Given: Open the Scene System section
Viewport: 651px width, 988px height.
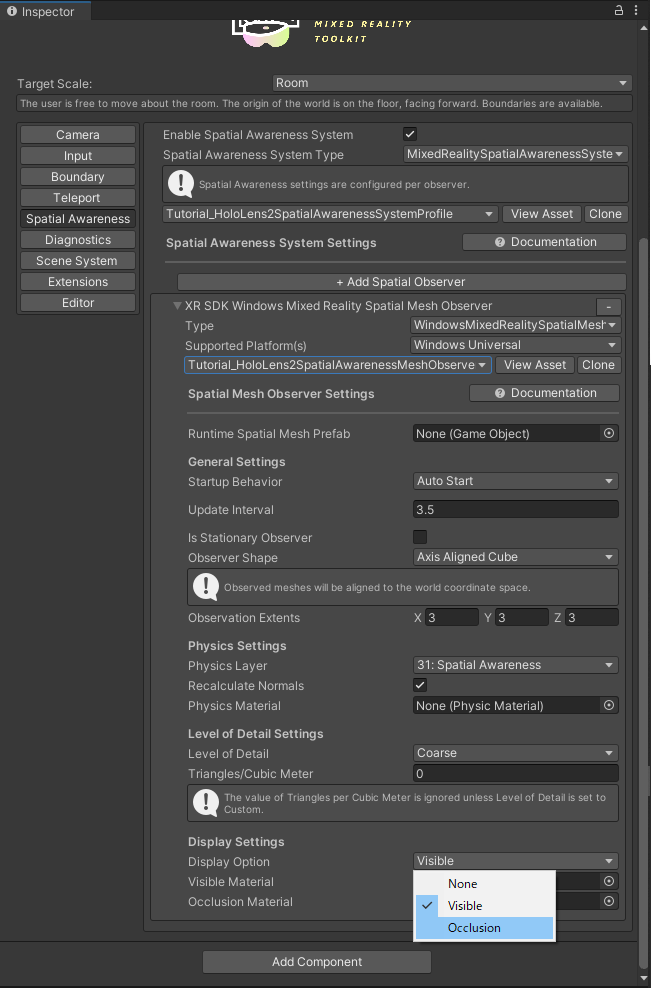Looking at the screenshot, I should (x=78, y=261).
